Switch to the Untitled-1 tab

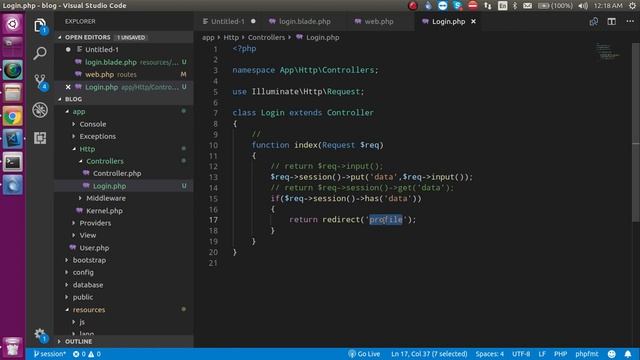coord(229,22)
